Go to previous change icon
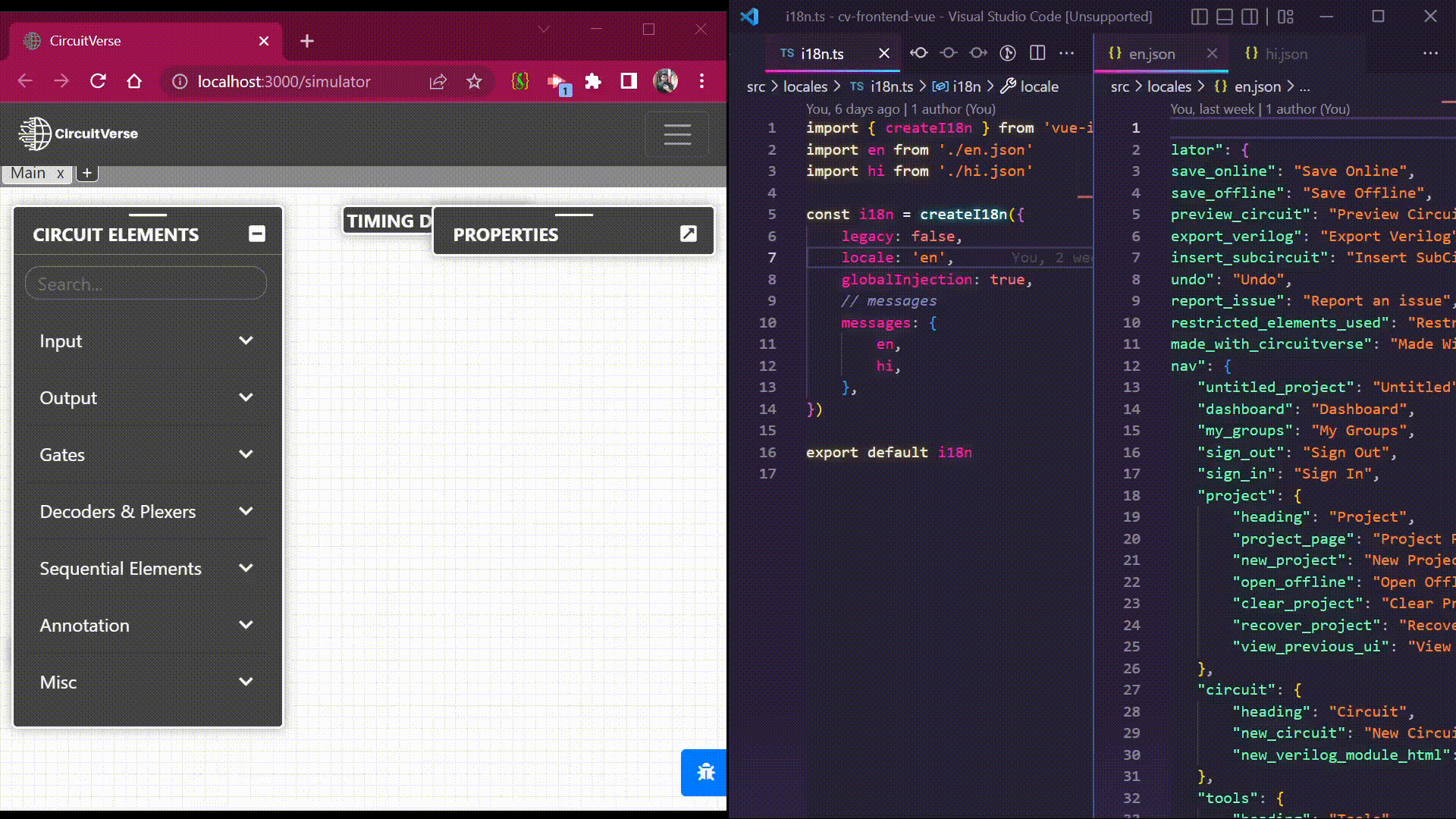 (x=919, y=53)
